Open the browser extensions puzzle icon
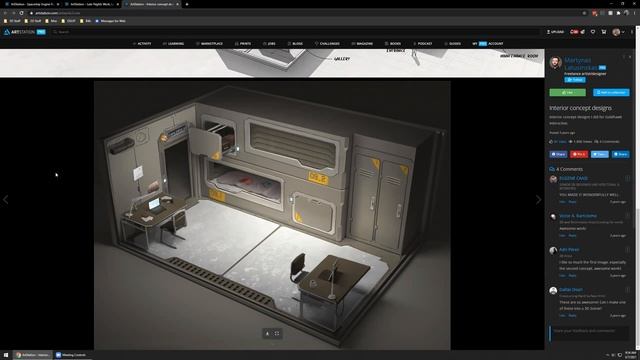 click(618, 13)
